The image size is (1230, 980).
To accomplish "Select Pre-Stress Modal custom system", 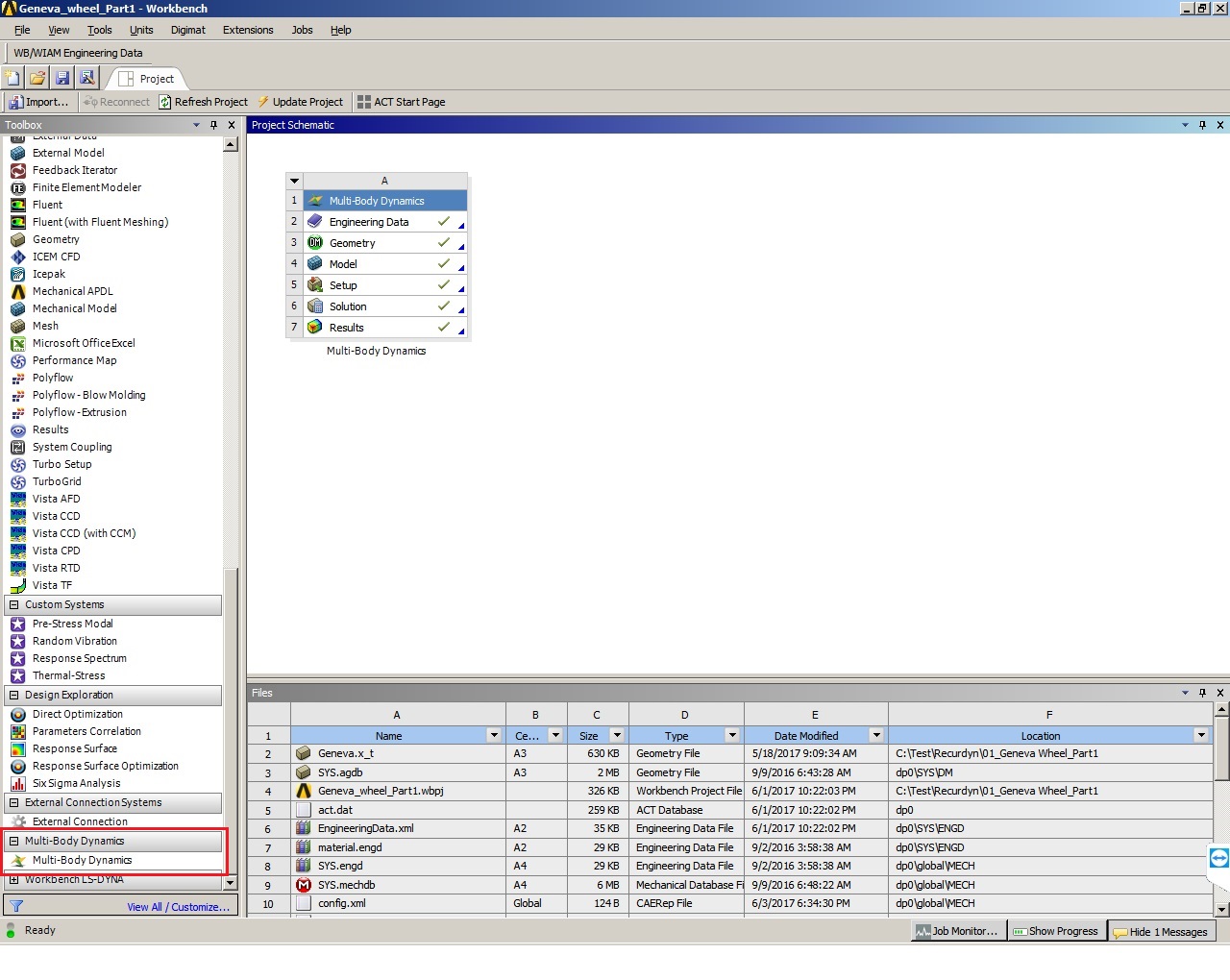I will pyautogui.click(x=72, y=624).
